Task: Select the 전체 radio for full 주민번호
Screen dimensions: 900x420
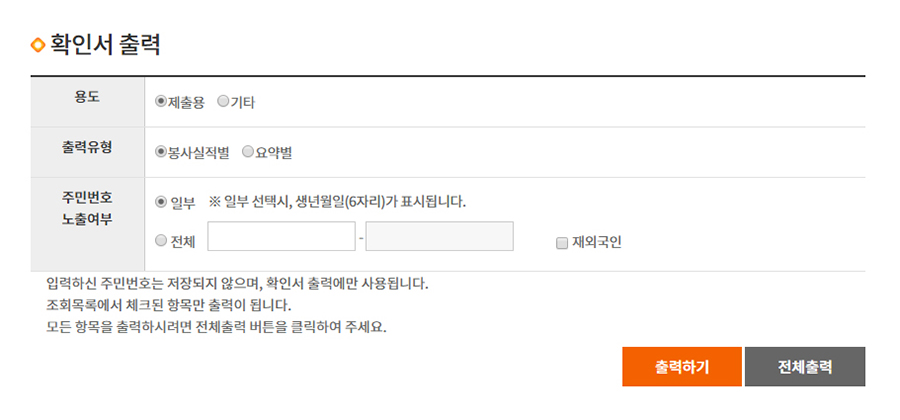Action: click(161, 241)
